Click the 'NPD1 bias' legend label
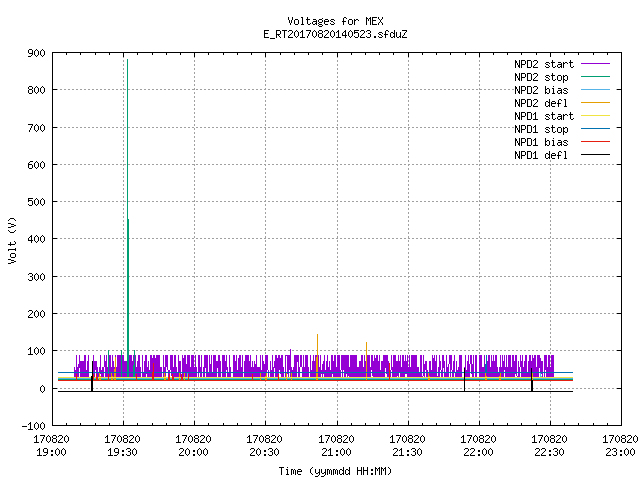Screen dimensions: 640x480 (541, 142)
